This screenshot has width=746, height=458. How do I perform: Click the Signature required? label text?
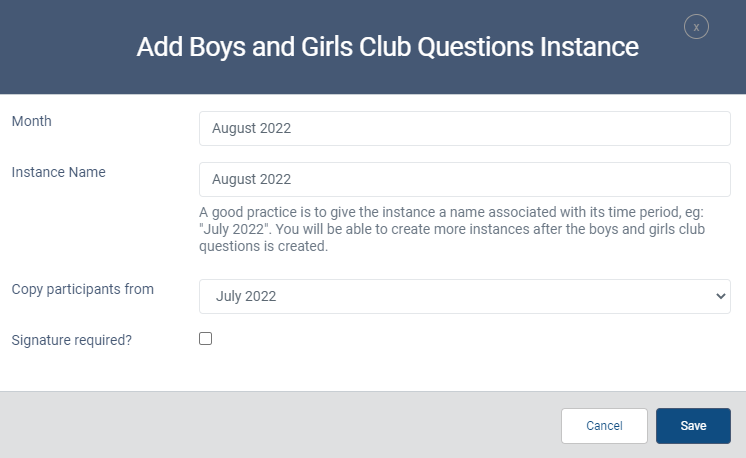[71, 340]
